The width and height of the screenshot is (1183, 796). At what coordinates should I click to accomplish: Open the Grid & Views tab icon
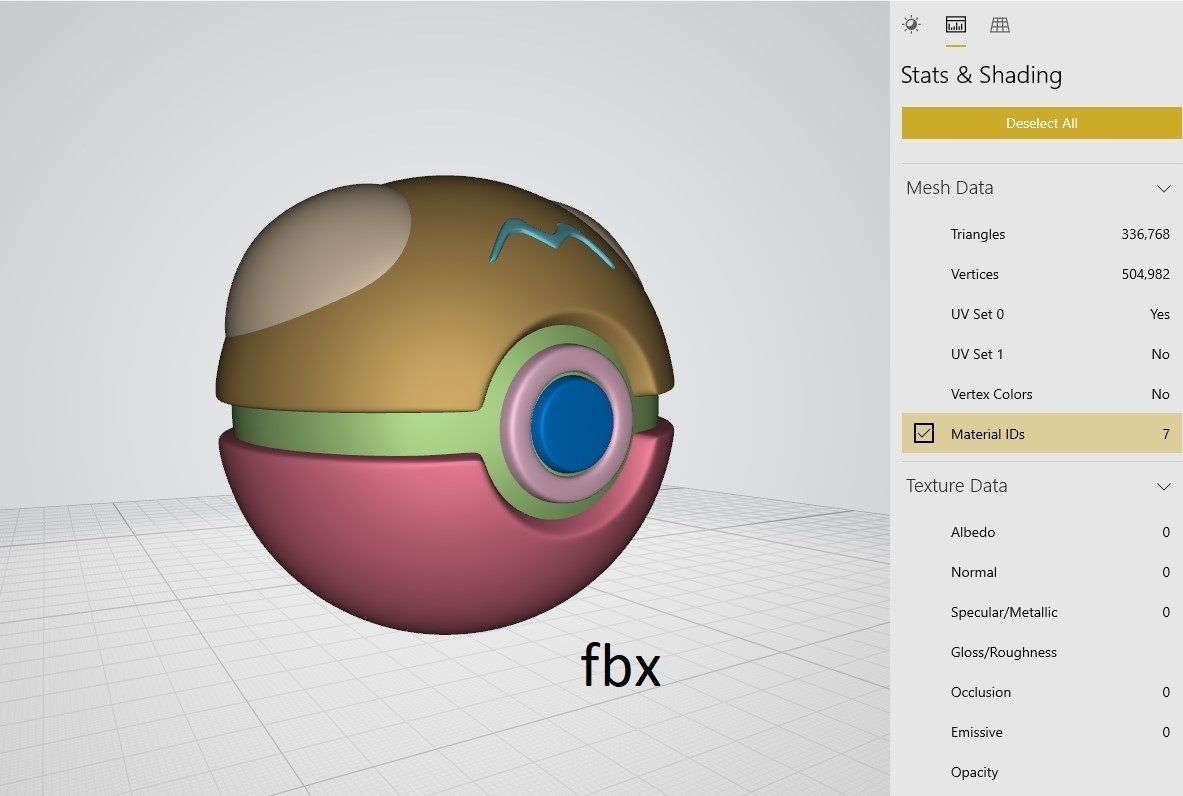[1000, 25]
